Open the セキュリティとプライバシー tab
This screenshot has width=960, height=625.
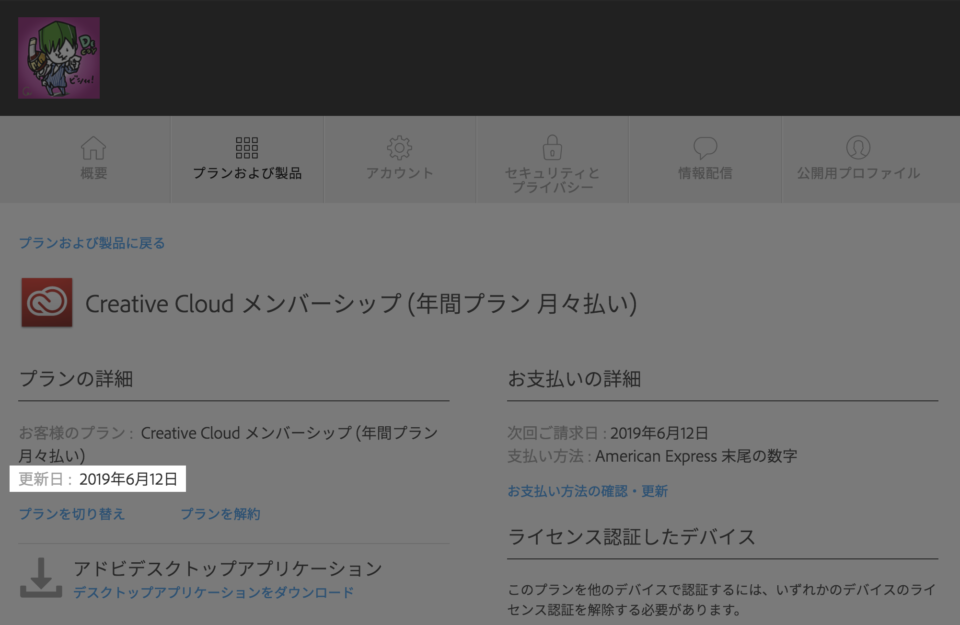pyautogui.click(x=552, y=159)
